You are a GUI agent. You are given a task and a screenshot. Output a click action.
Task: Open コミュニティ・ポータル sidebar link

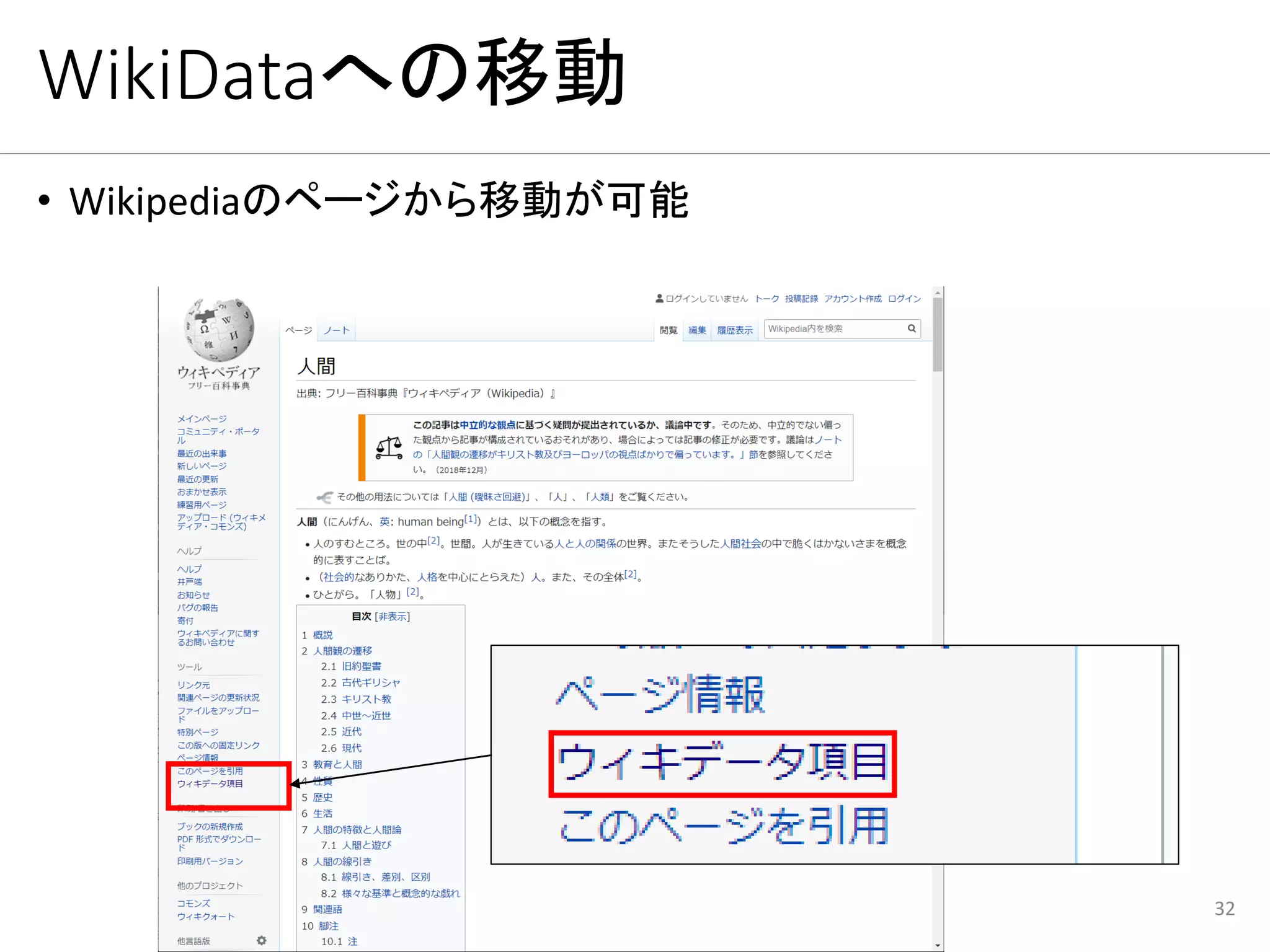click(218, 436)
